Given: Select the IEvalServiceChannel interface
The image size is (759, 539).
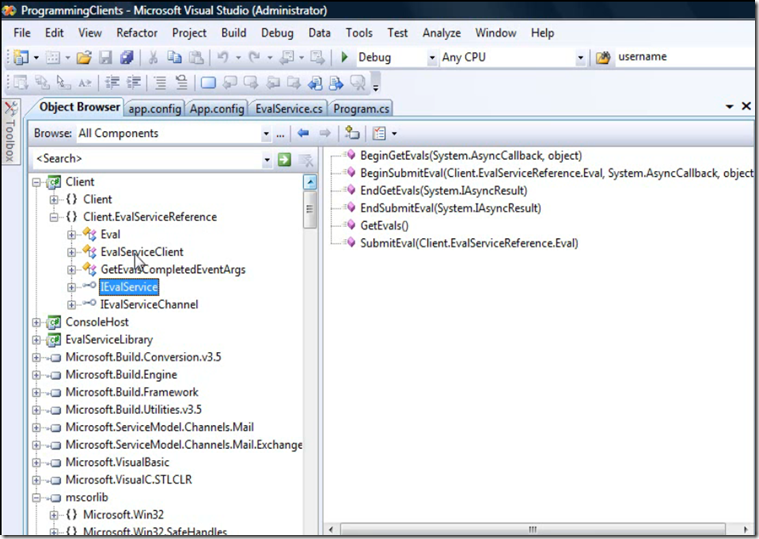Looking at the screenshot, I should point(149,304).
